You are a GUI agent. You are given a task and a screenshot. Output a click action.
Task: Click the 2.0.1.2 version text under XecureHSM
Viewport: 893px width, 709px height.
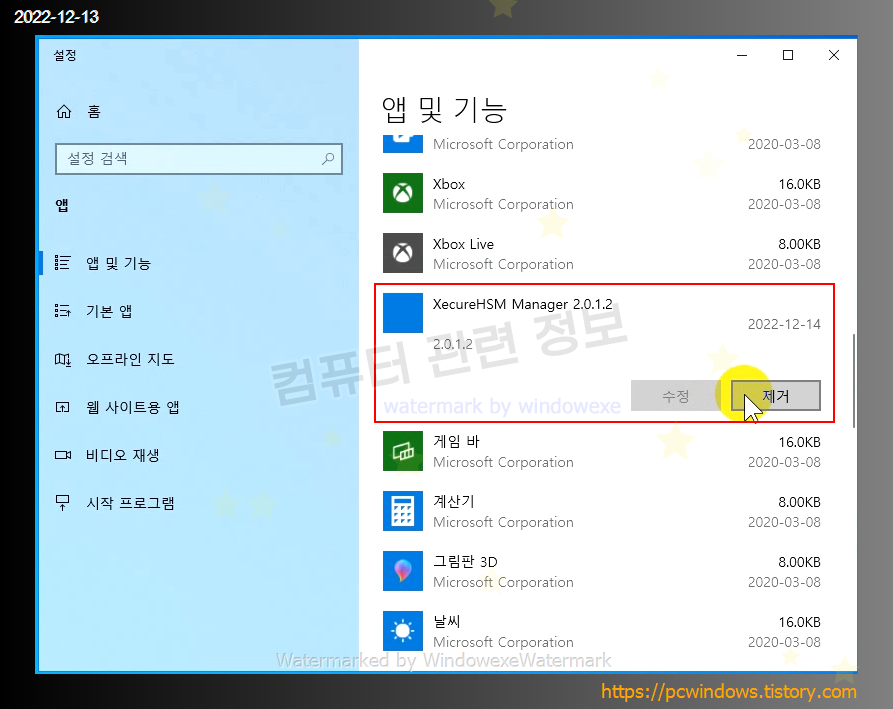(452, 344)
